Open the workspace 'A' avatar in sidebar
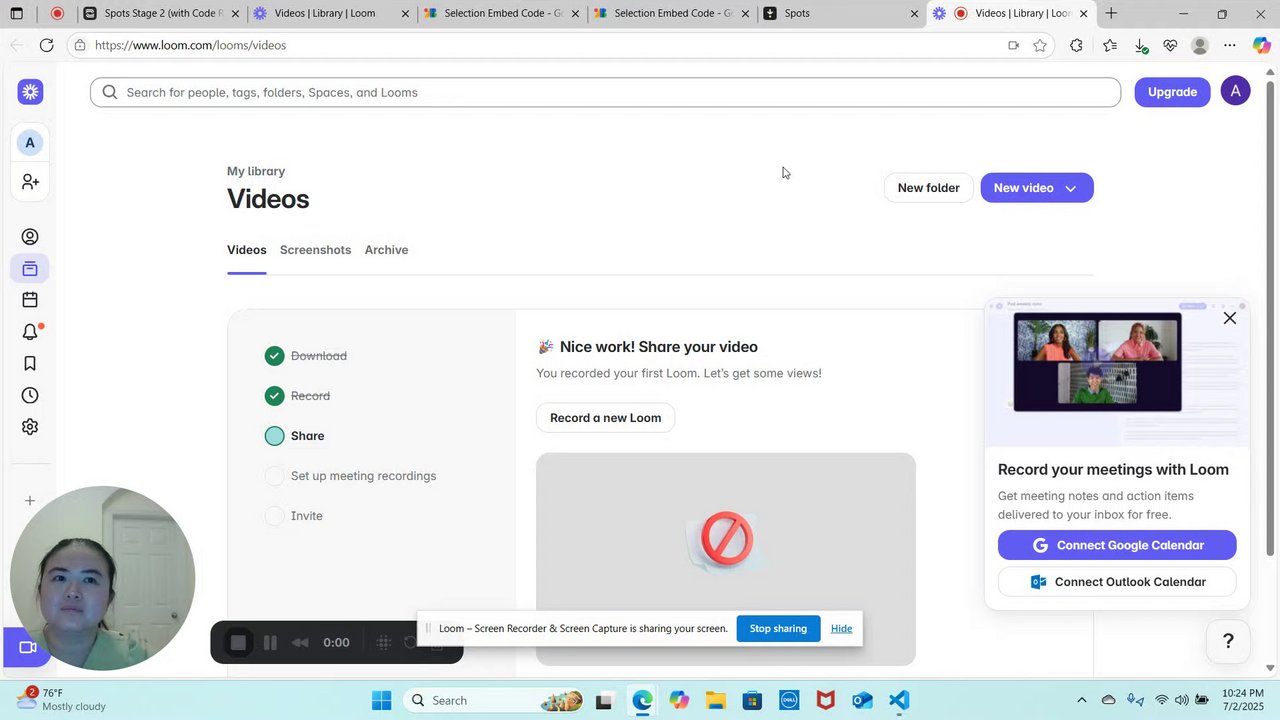 coord(30,143)
